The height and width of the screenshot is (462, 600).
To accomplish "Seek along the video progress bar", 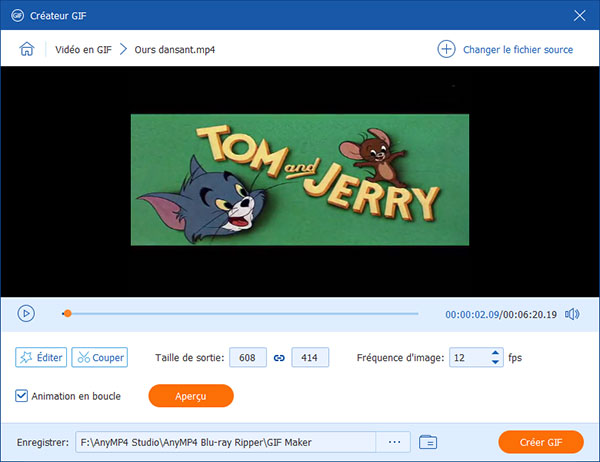I will 240,313.
